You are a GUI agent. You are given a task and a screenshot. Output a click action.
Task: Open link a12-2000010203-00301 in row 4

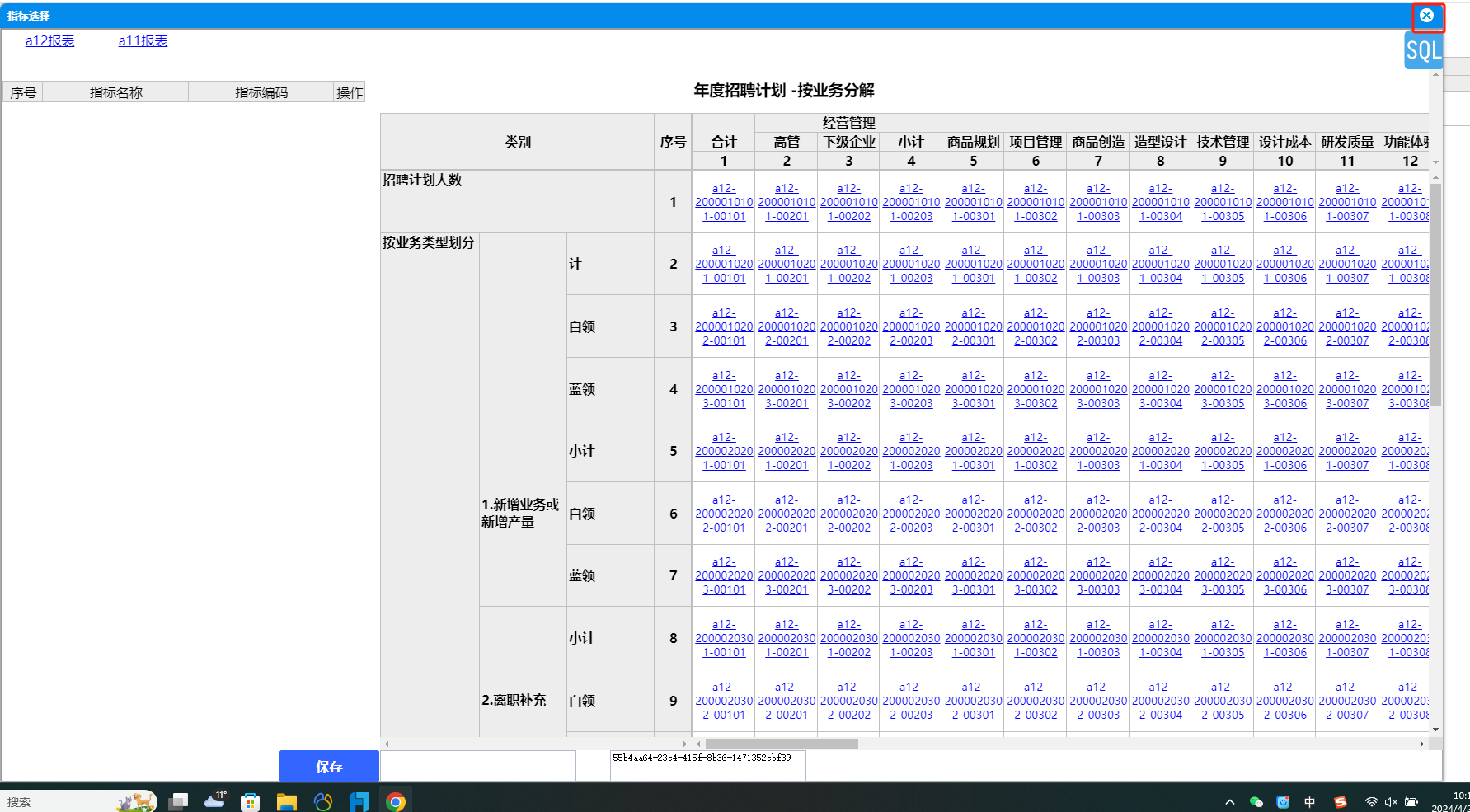[974, 389]
